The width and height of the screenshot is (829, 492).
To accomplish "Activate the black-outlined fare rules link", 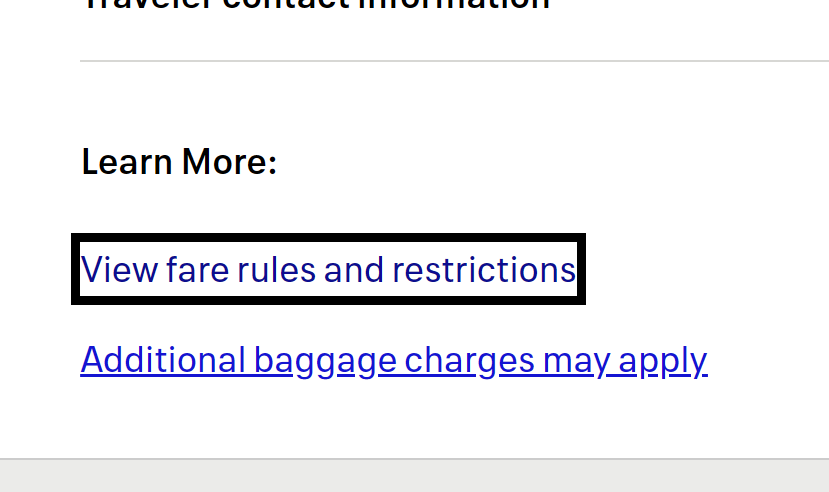I will click(x=328, y=270).
